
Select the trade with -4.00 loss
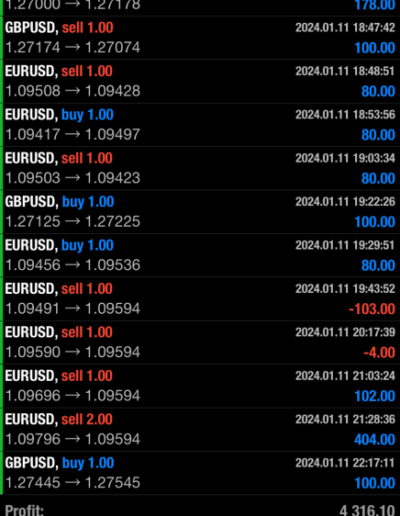(x=200, y=342)
